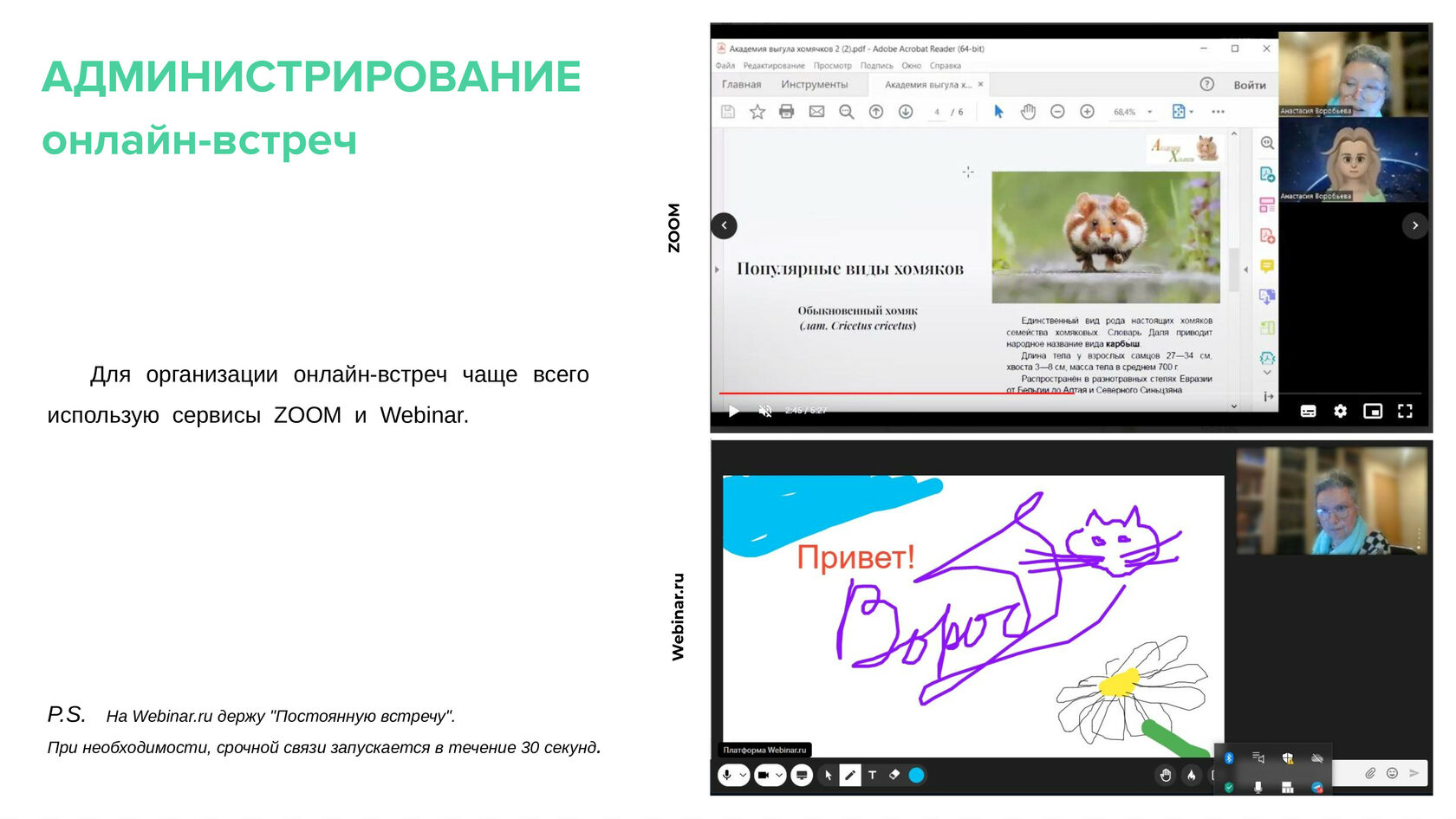Attach a file in Webinar chat
This screenshot has height=819, width=1456.
pos(1370,773)
